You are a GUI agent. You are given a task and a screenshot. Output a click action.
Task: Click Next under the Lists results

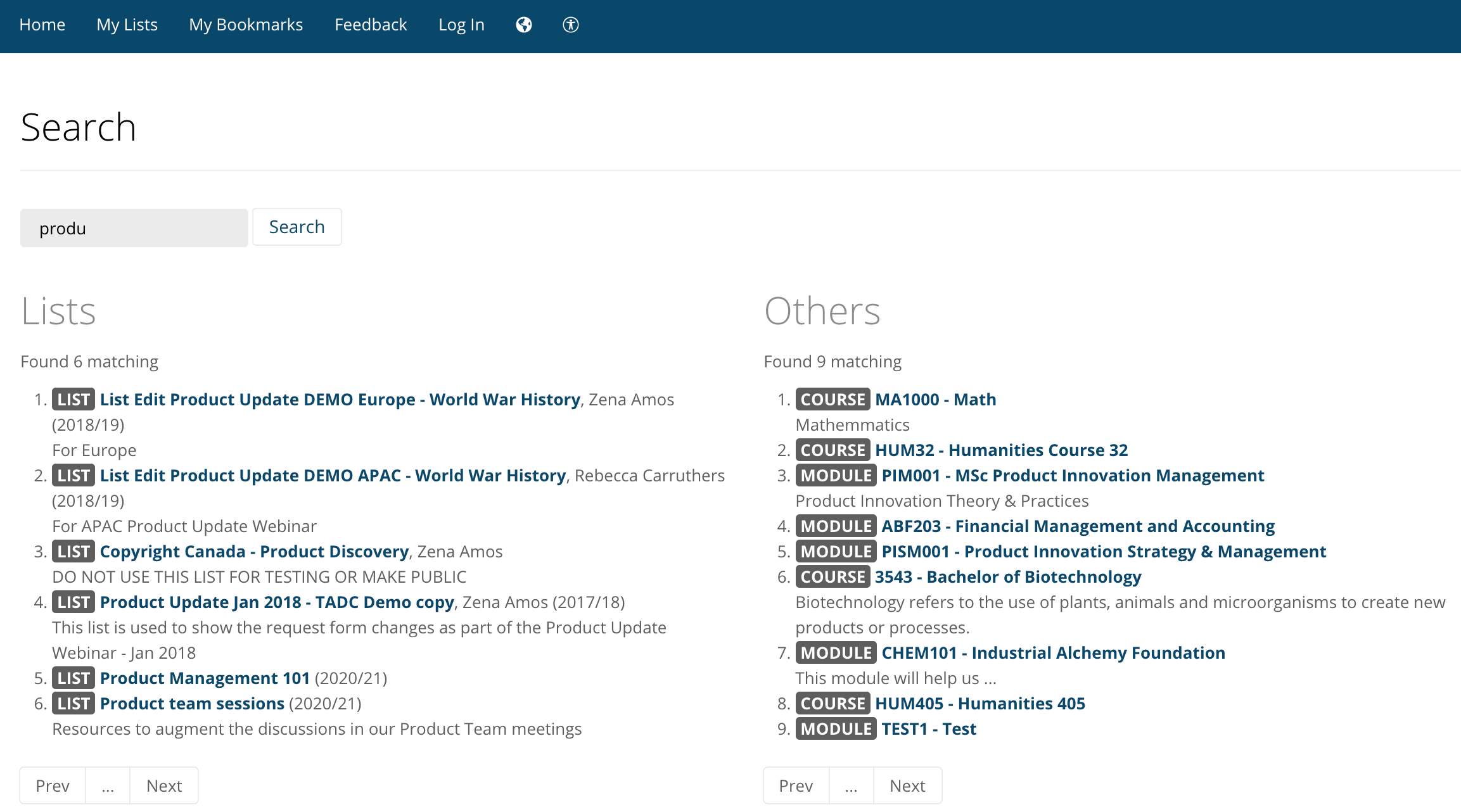tap(164, 786)
